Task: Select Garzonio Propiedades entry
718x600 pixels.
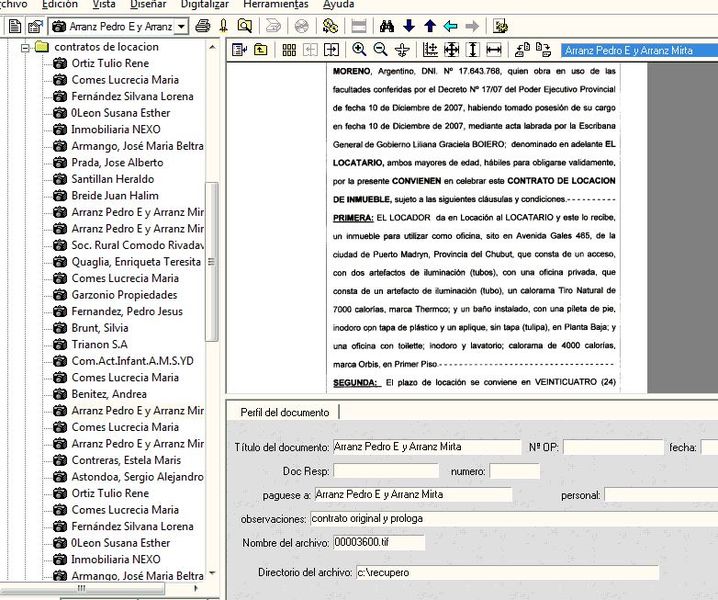Action: 124,295
